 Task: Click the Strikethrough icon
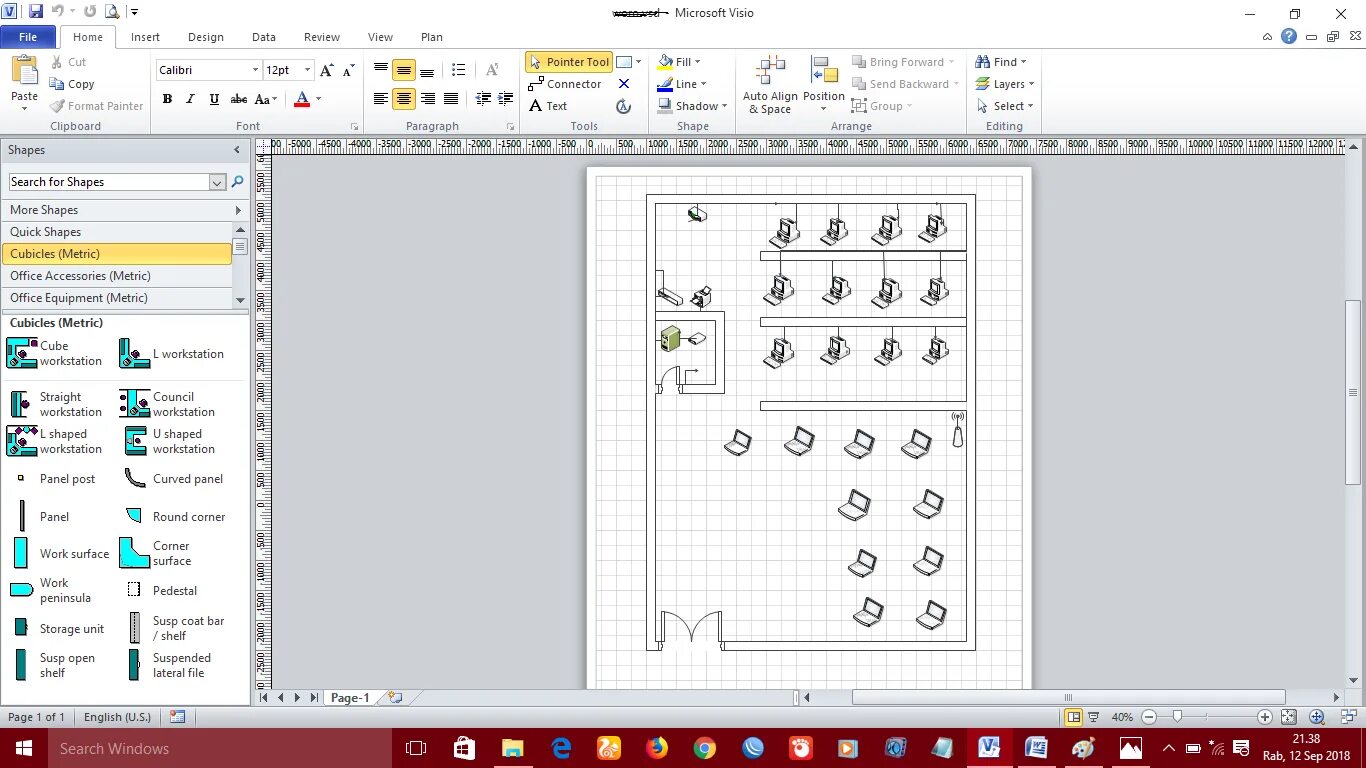[239, 99]
